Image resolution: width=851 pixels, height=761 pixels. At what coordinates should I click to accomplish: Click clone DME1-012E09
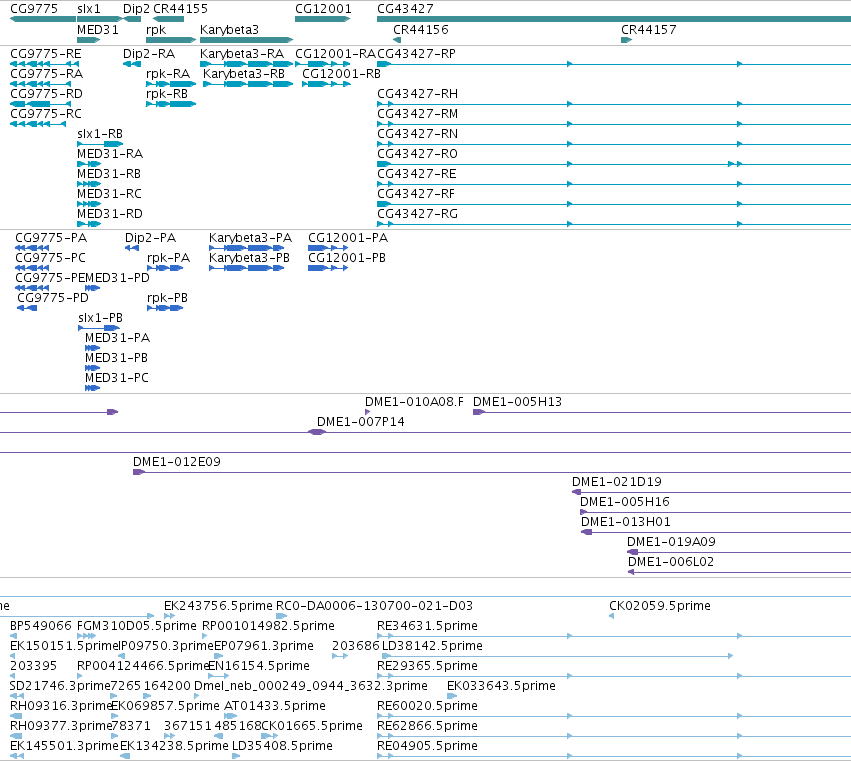(177, 462)
